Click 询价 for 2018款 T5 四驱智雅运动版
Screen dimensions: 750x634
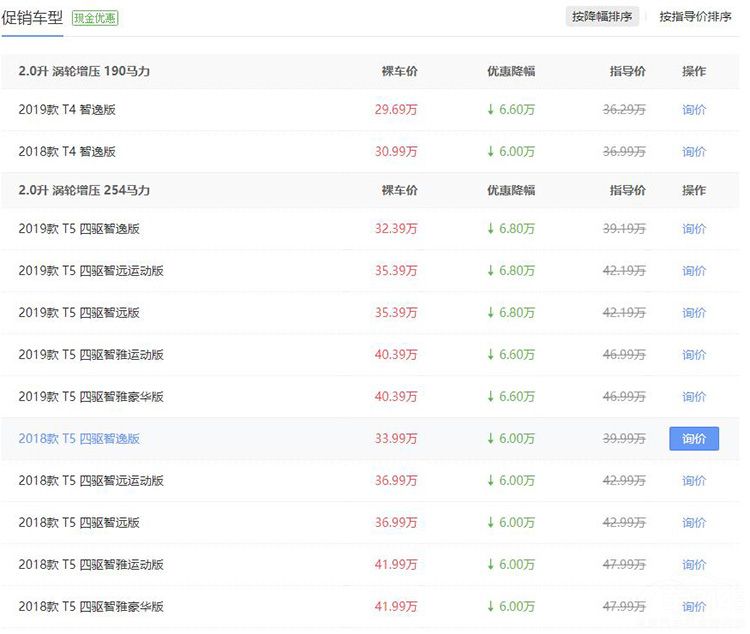pyautogui.click(x=694, y=565)
